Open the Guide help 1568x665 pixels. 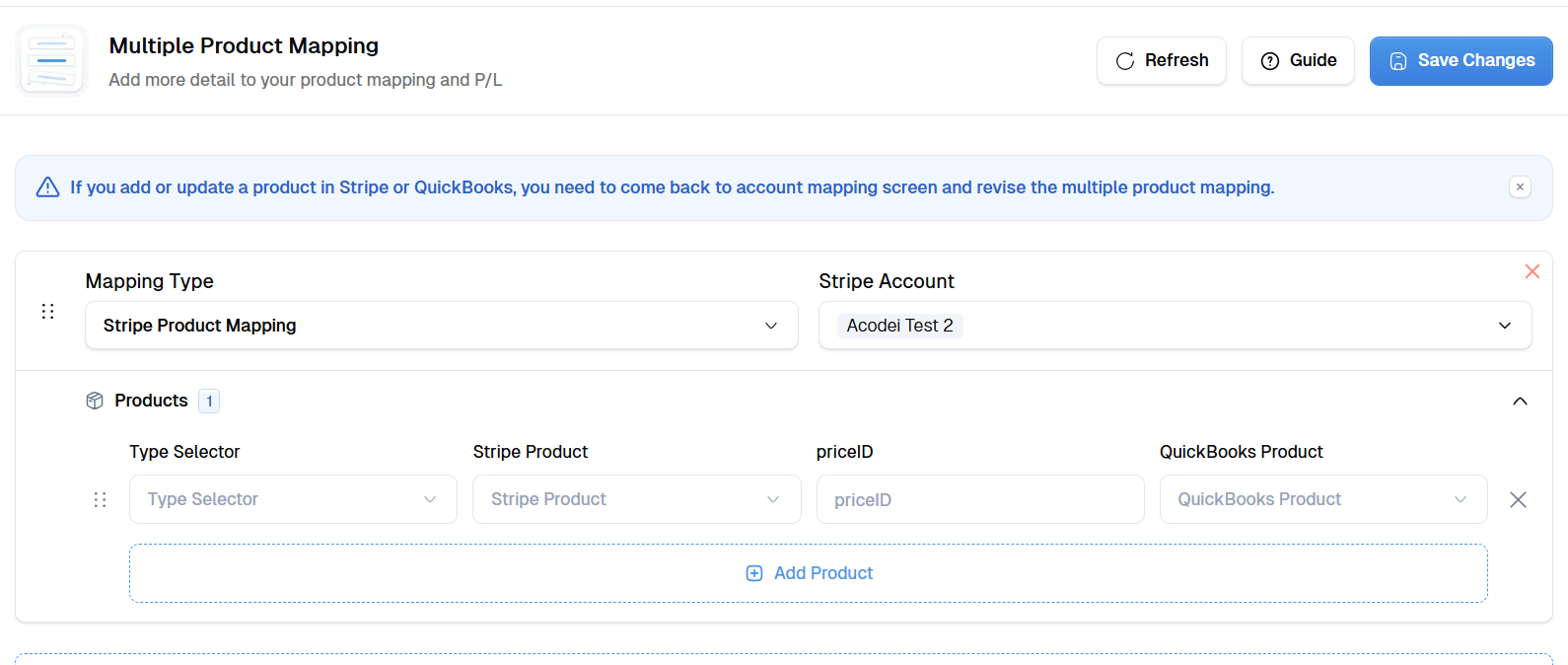point(1298,61)
